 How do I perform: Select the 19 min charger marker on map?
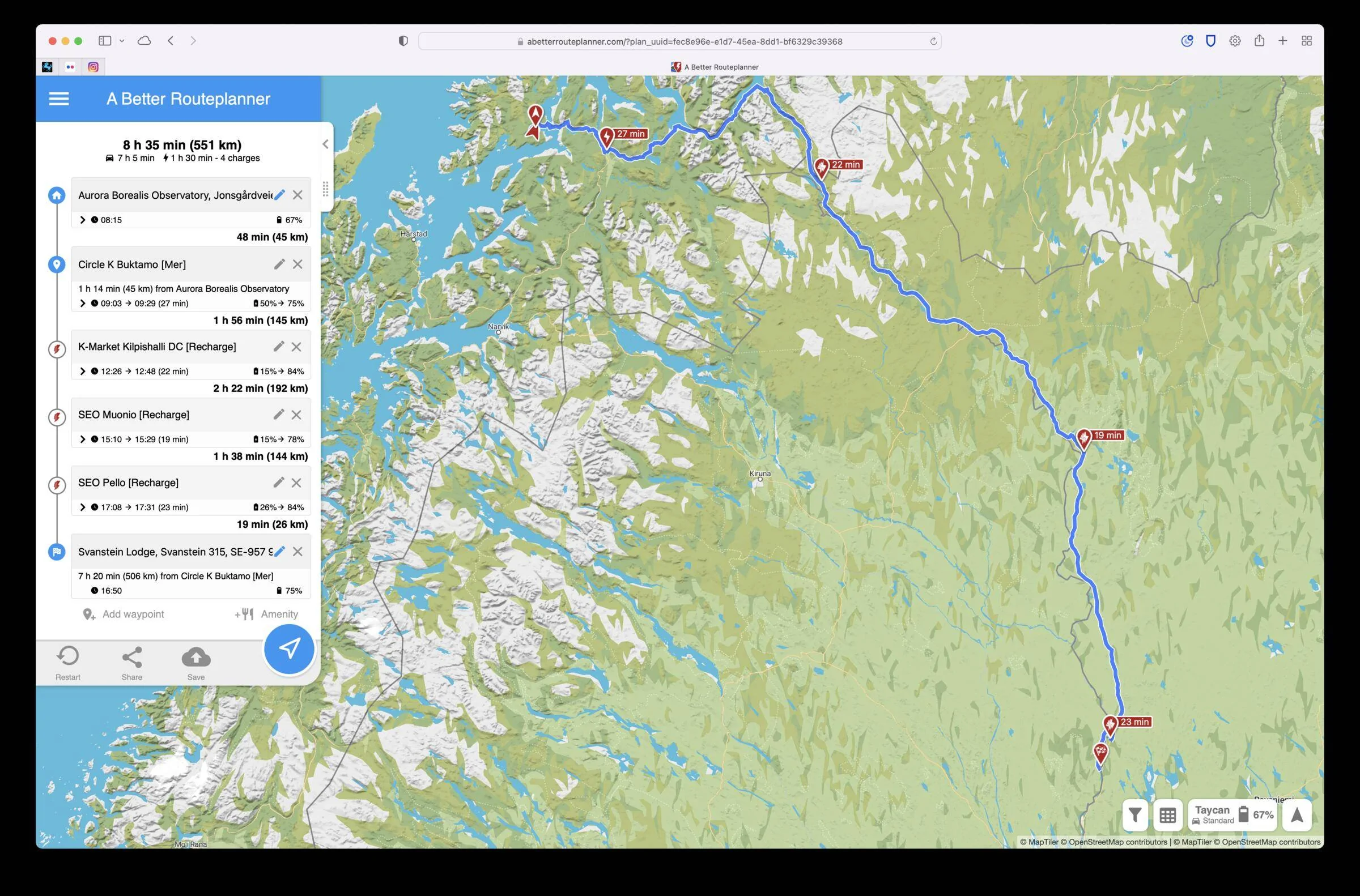[x=1083, y=438]
